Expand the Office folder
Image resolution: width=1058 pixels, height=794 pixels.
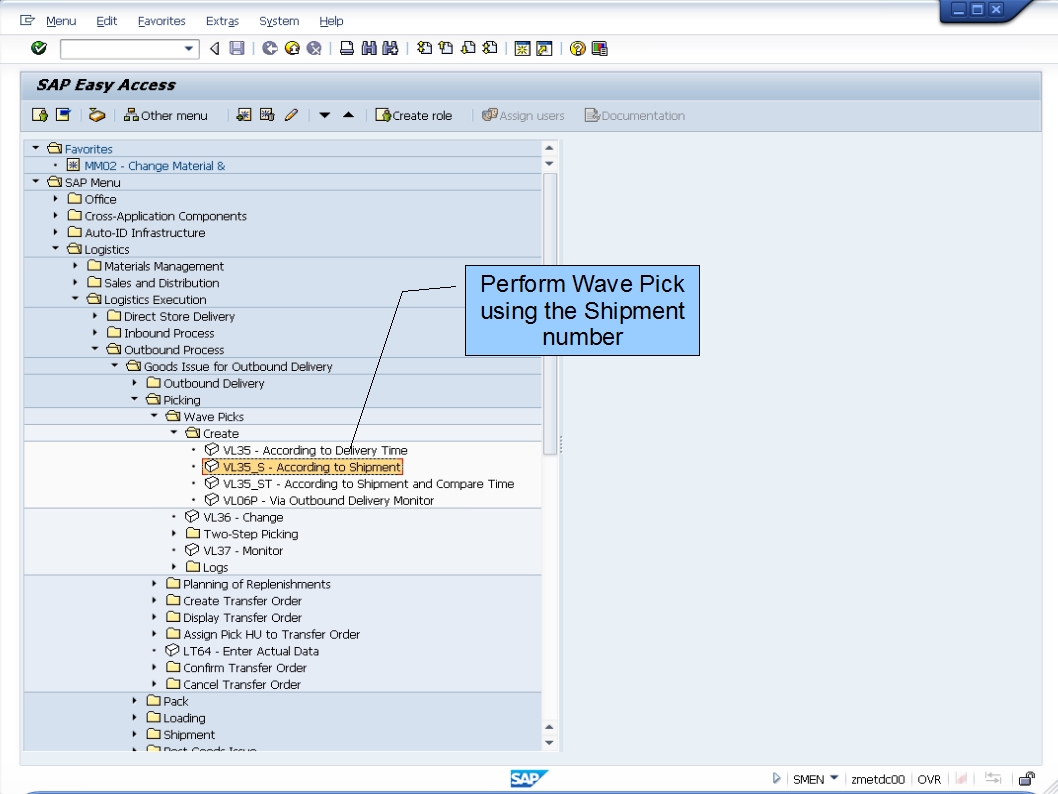tap(56, 199)
